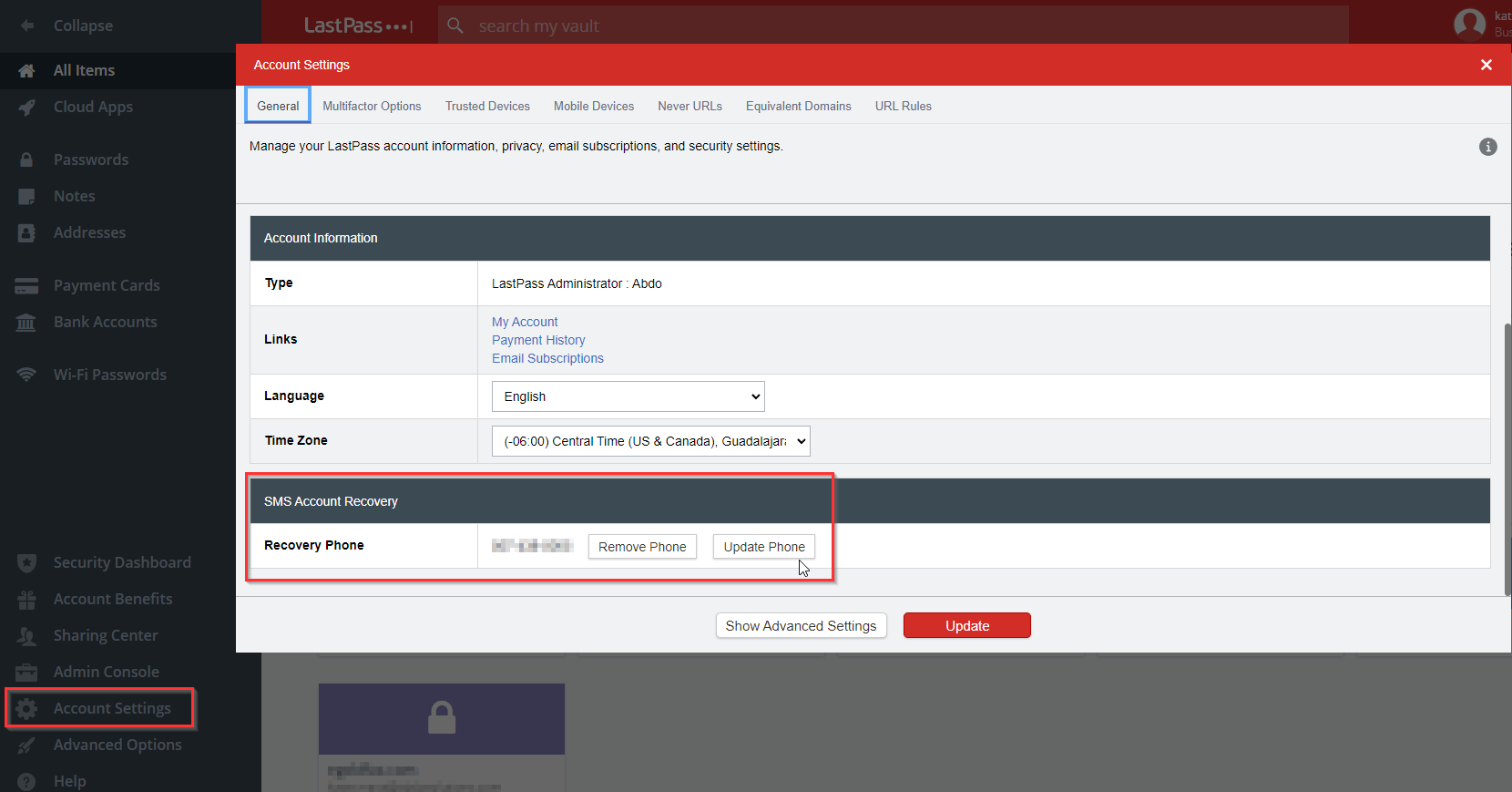Screen dimensions: 1512x792
Task: Open the Equivalent Domains tab
Action: (799, 106)
